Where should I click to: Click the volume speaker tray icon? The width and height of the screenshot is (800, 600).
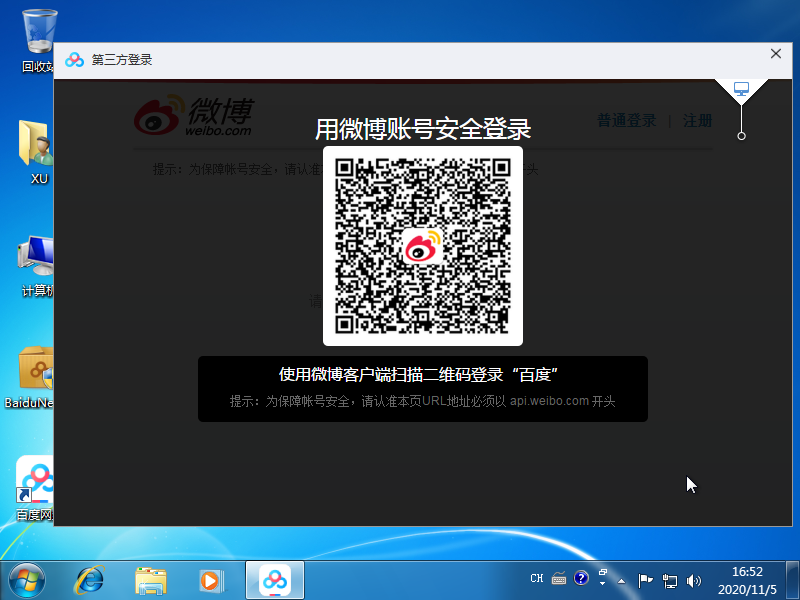click(694, 579)
